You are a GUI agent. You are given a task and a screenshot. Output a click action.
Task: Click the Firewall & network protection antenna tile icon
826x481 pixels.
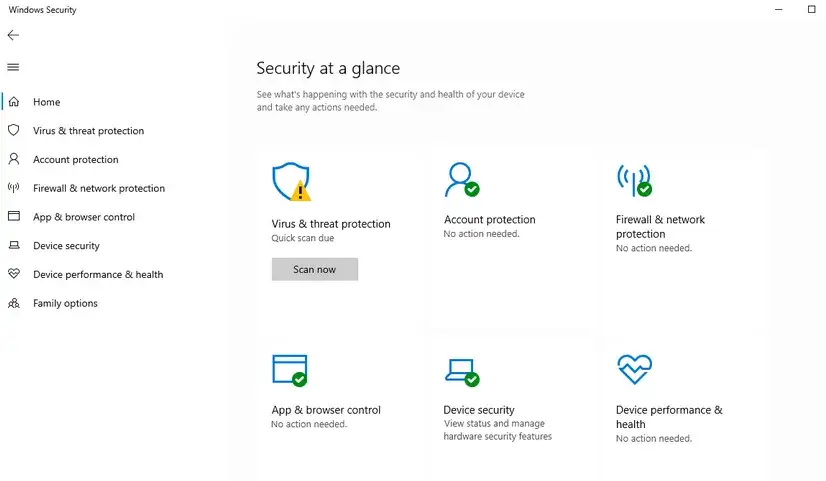(x=634, y=180)
